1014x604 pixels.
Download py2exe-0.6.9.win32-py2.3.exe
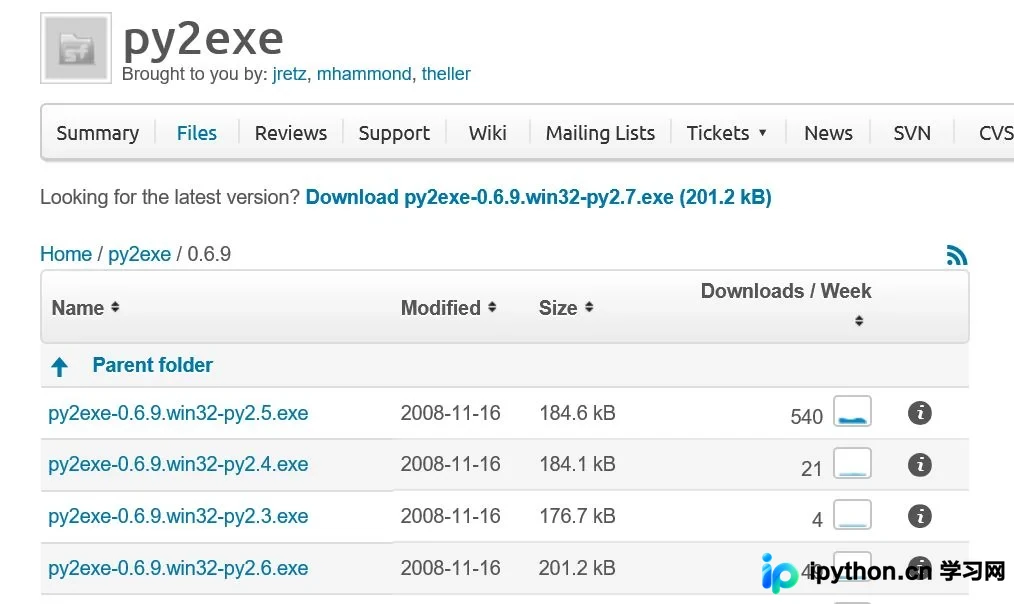click(x=178, y=516)
